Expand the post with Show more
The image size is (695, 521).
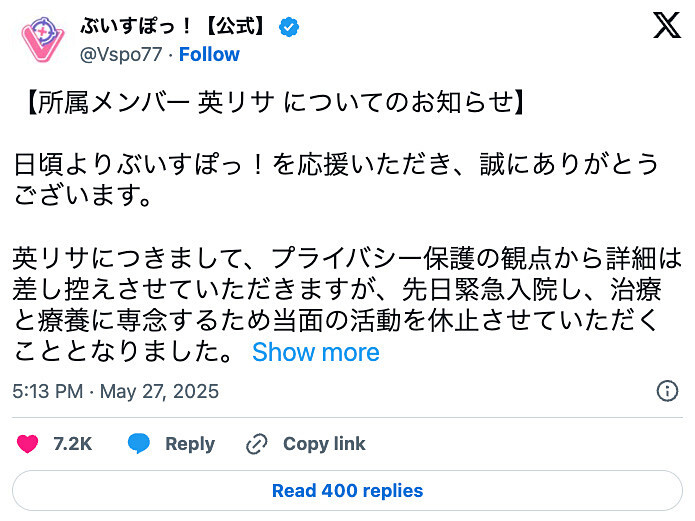[315, 352]
